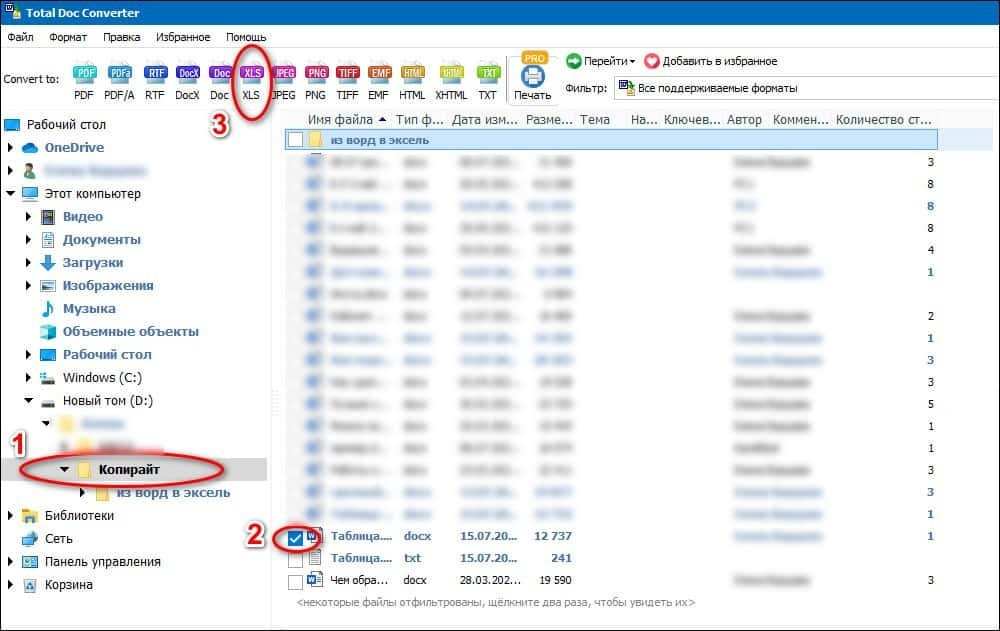Viewport: 1000px width, 631px height.
Task: Select the HTML output format icon
Action: (x=415, y=72)
